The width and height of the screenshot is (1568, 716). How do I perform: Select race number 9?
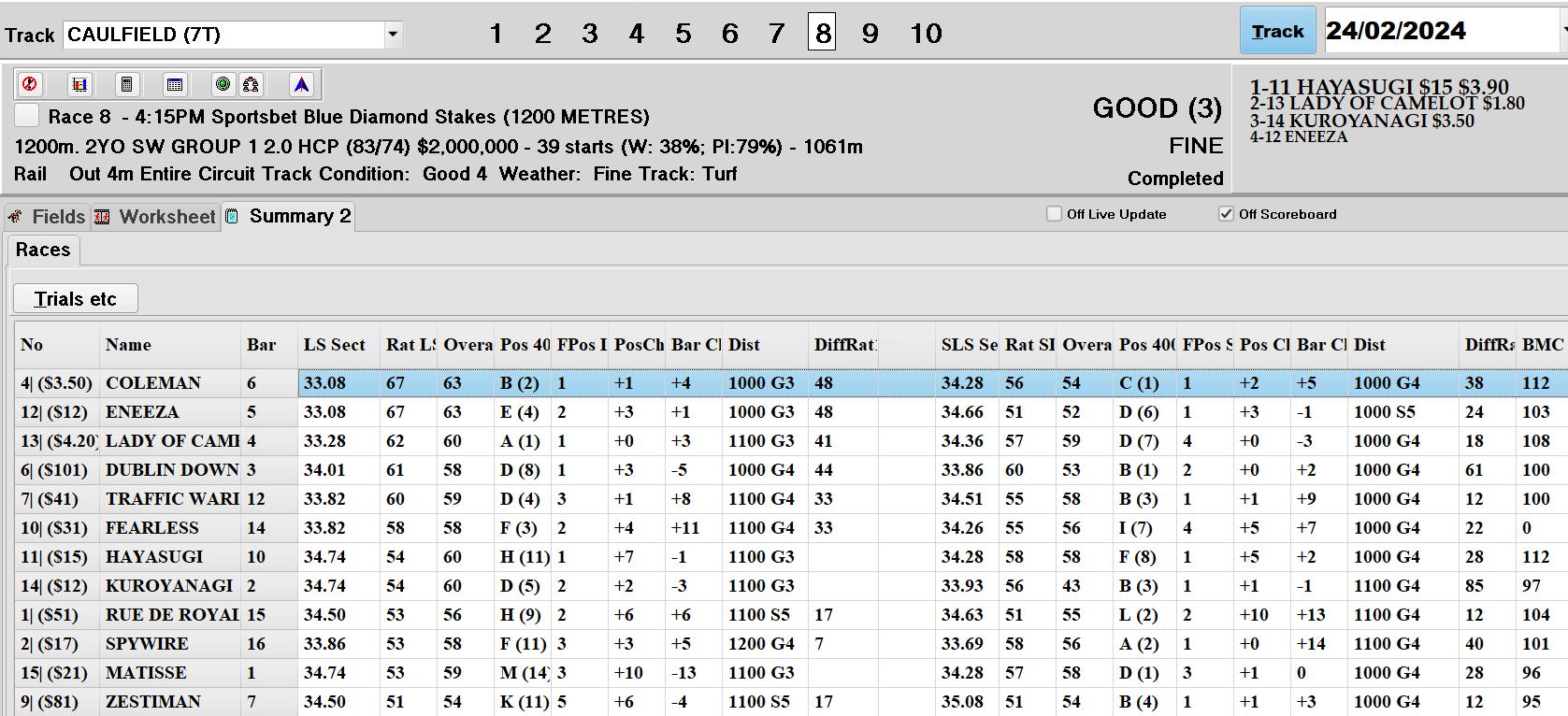[x=870, y=34]
